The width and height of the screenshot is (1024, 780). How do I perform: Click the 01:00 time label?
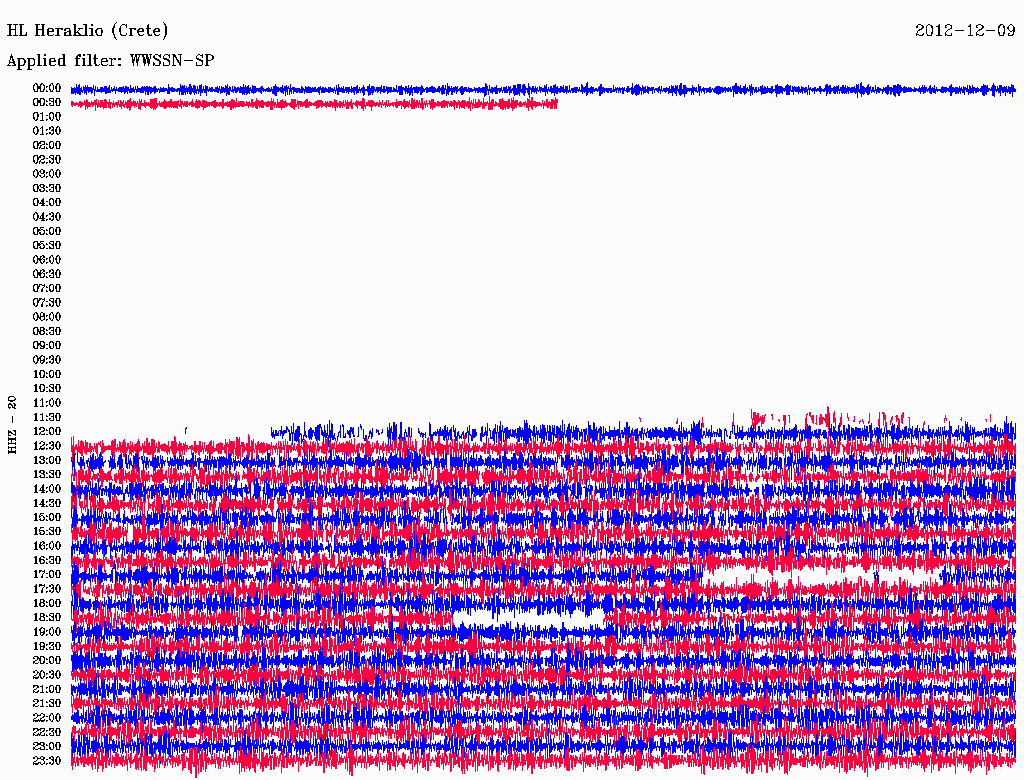47,116
